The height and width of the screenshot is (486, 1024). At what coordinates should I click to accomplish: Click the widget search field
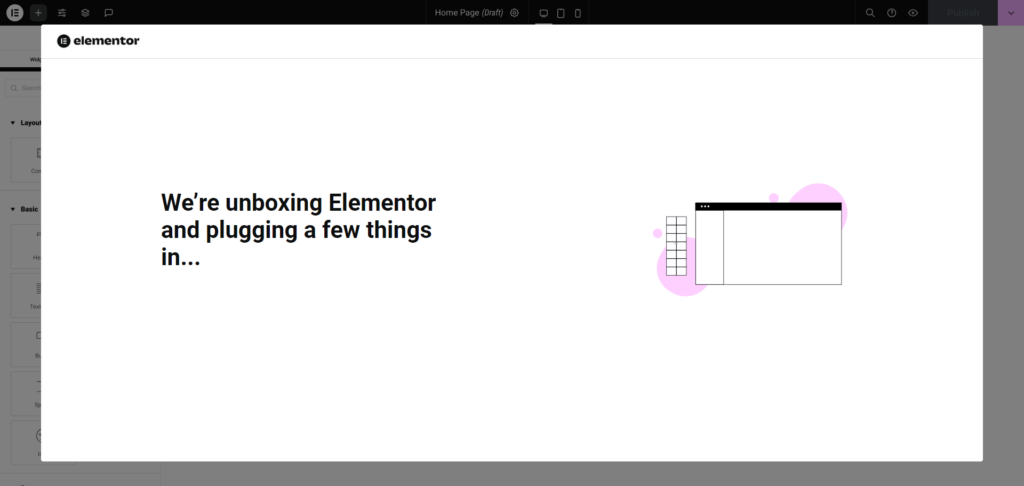24,88
